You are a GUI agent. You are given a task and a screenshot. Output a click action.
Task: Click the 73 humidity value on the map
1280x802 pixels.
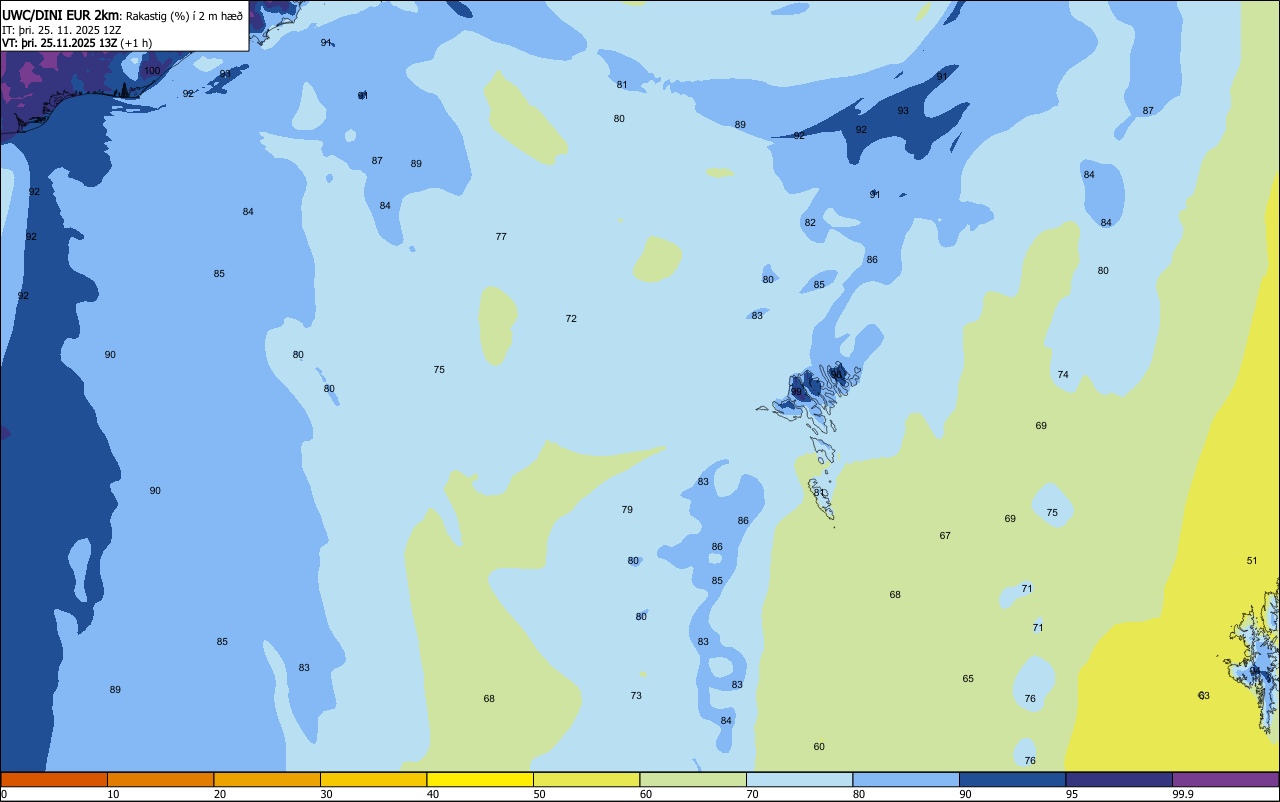click(x=636, y=696)
